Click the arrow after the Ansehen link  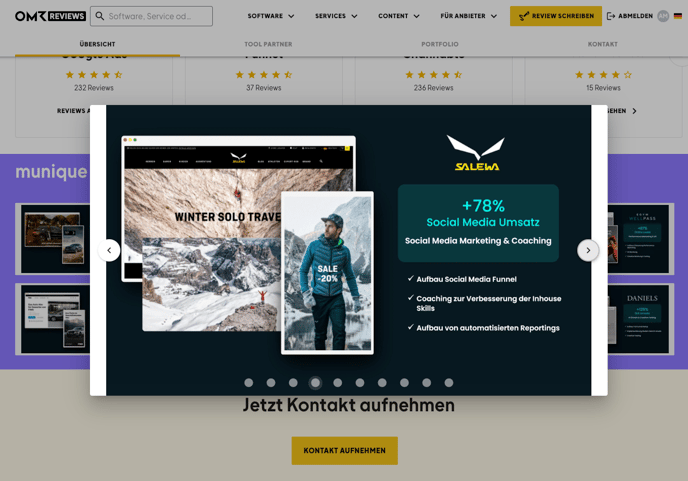(634, 111)
